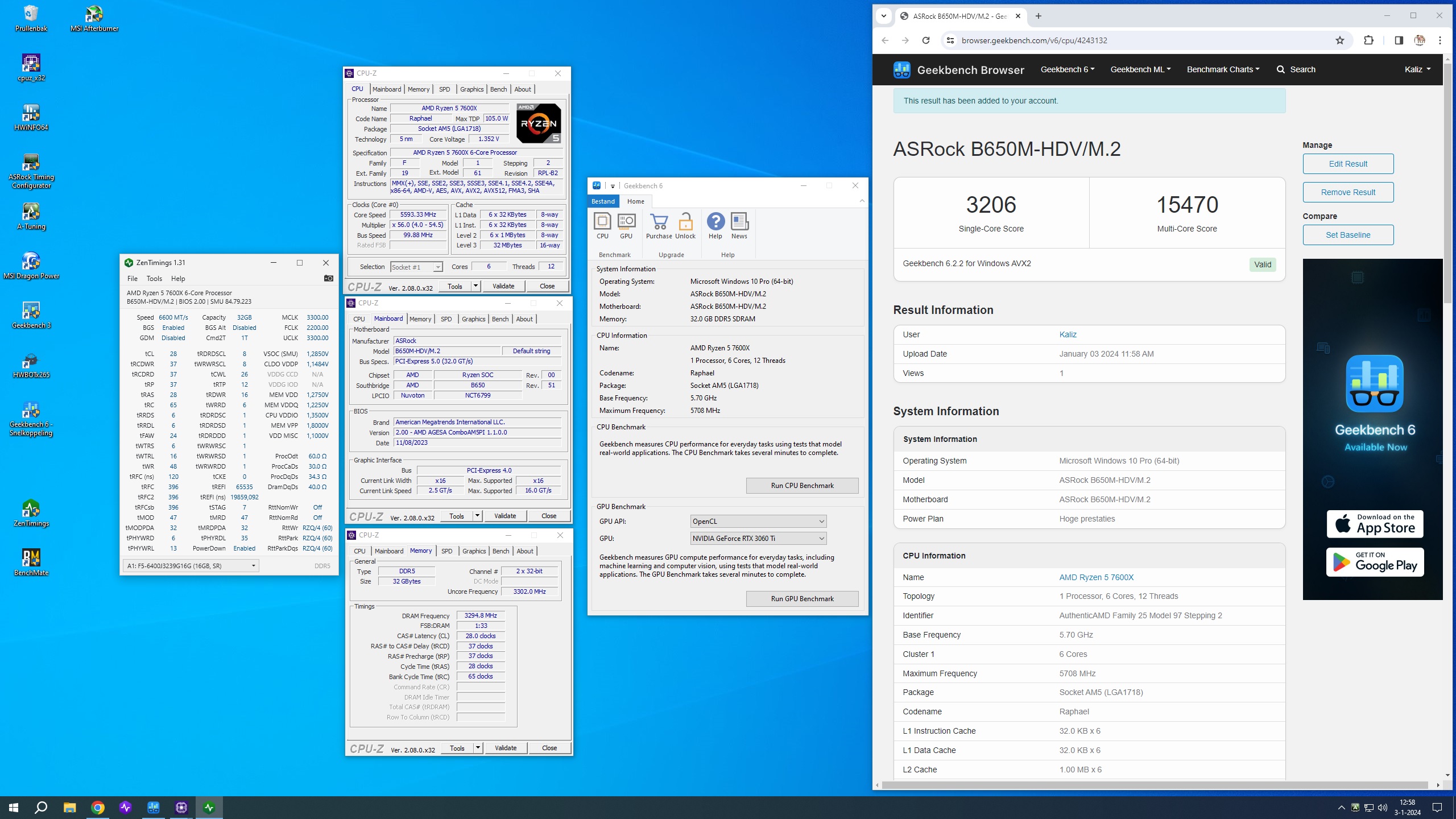Open Chrome three-dot menu
Image resolution: width=1456 pixels, height=819 pixels.
tap(1440, 40)
